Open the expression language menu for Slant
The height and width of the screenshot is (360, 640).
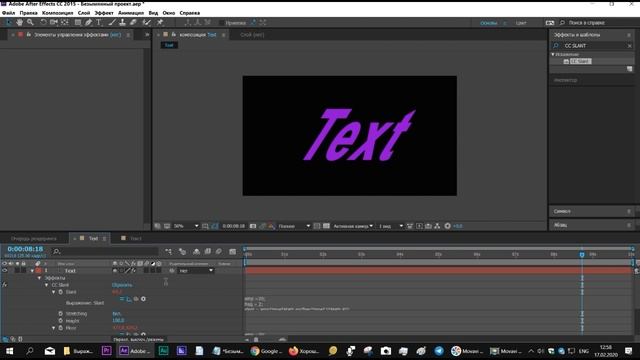(x=143, y=299)
